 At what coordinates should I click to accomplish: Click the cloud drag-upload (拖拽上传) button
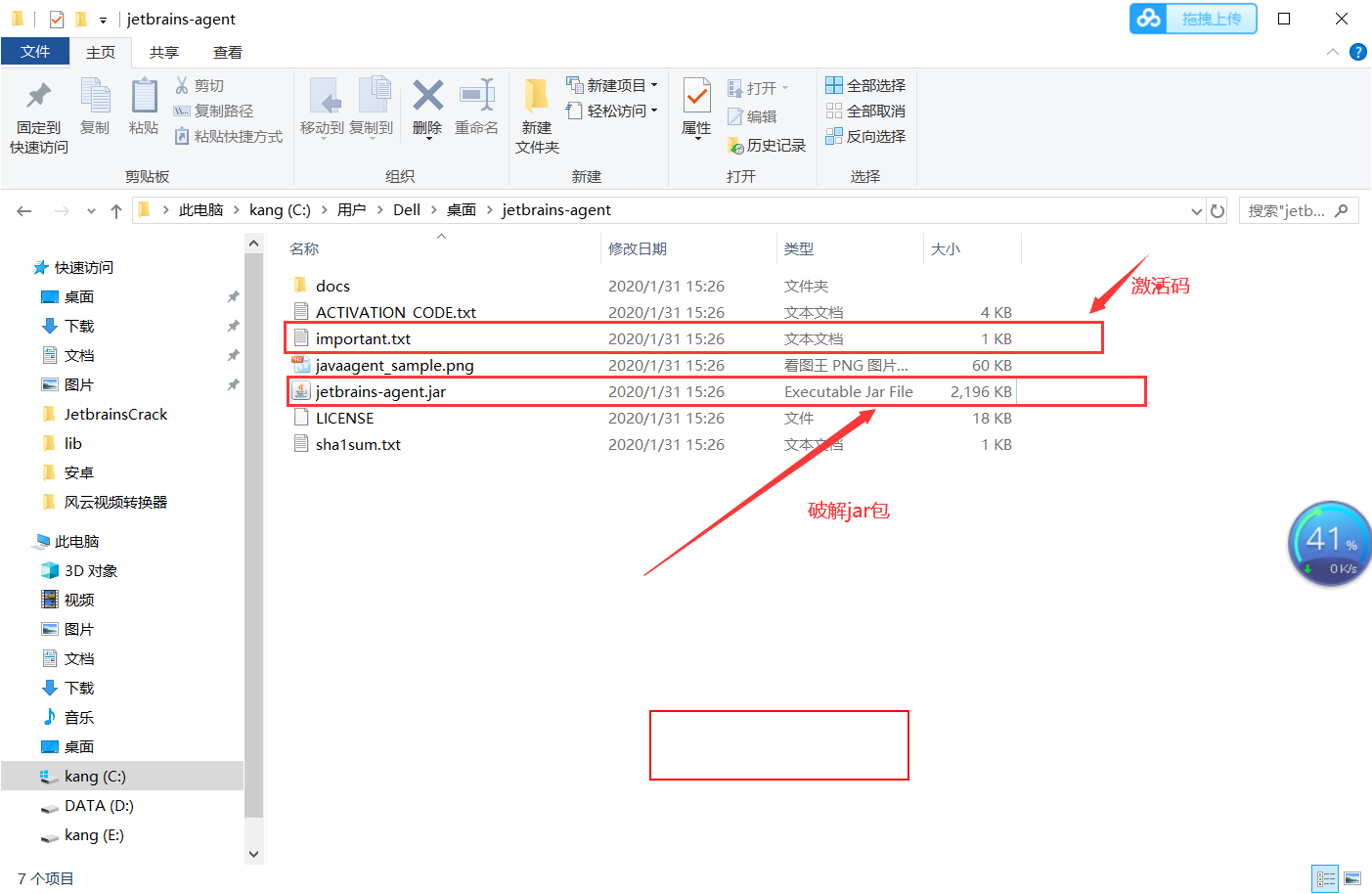point(1193,19)
